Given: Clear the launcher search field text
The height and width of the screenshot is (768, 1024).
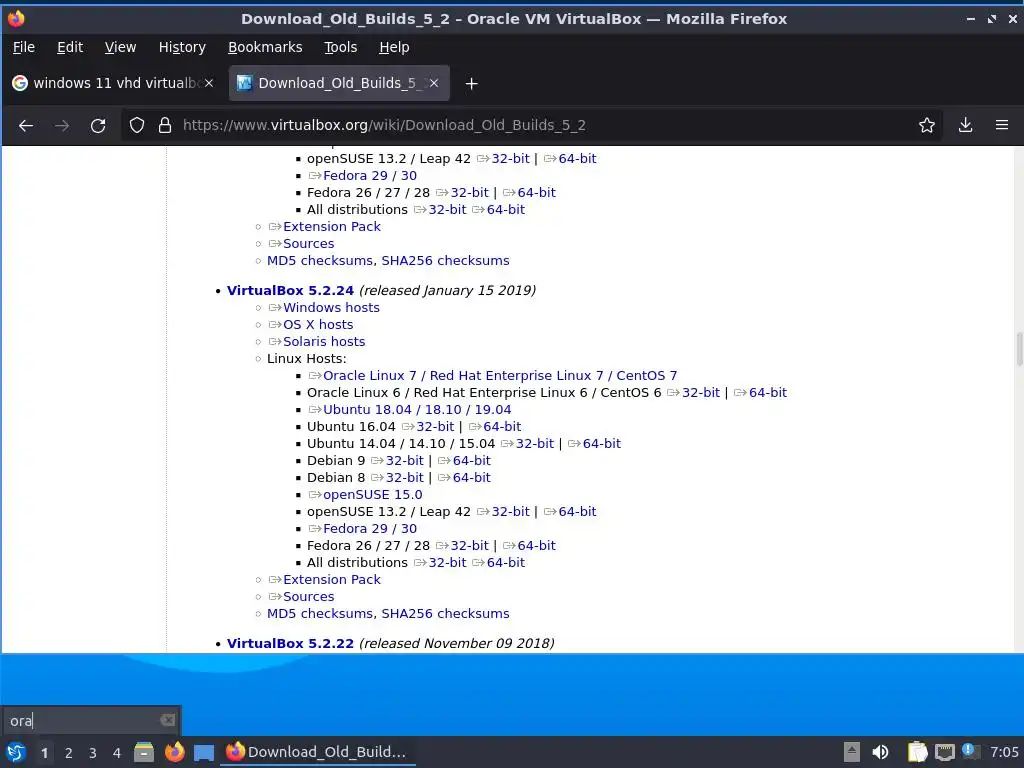Looking at the screenshot, I should pyautogui.click(x=167, y=720).
